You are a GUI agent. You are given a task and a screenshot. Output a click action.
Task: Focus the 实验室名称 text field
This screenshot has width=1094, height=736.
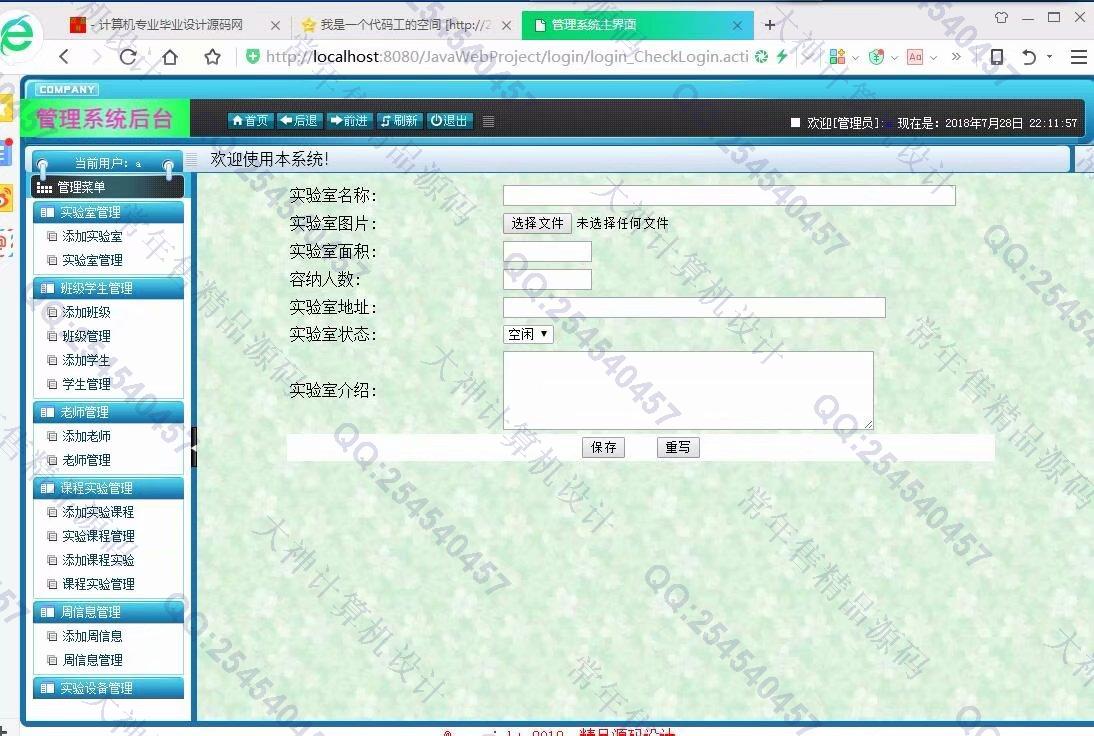coord(728,196)
